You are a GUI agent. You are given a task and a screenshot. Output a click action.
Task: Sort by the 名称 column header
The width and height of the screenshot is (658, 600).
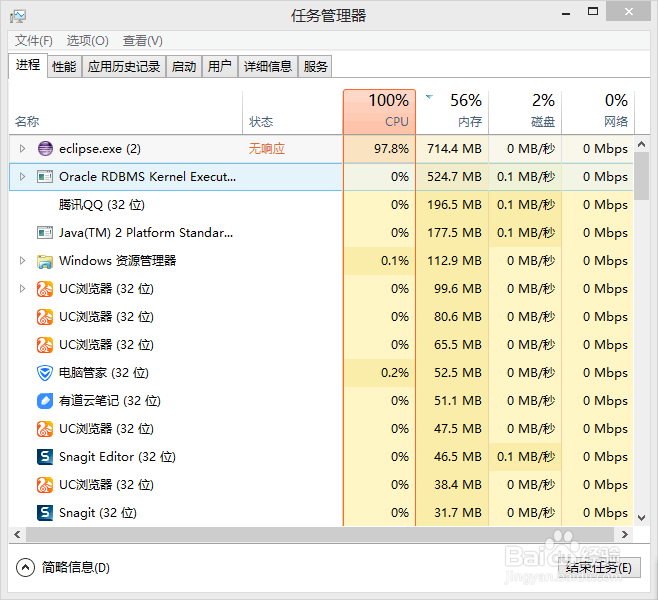coord(125,112)
